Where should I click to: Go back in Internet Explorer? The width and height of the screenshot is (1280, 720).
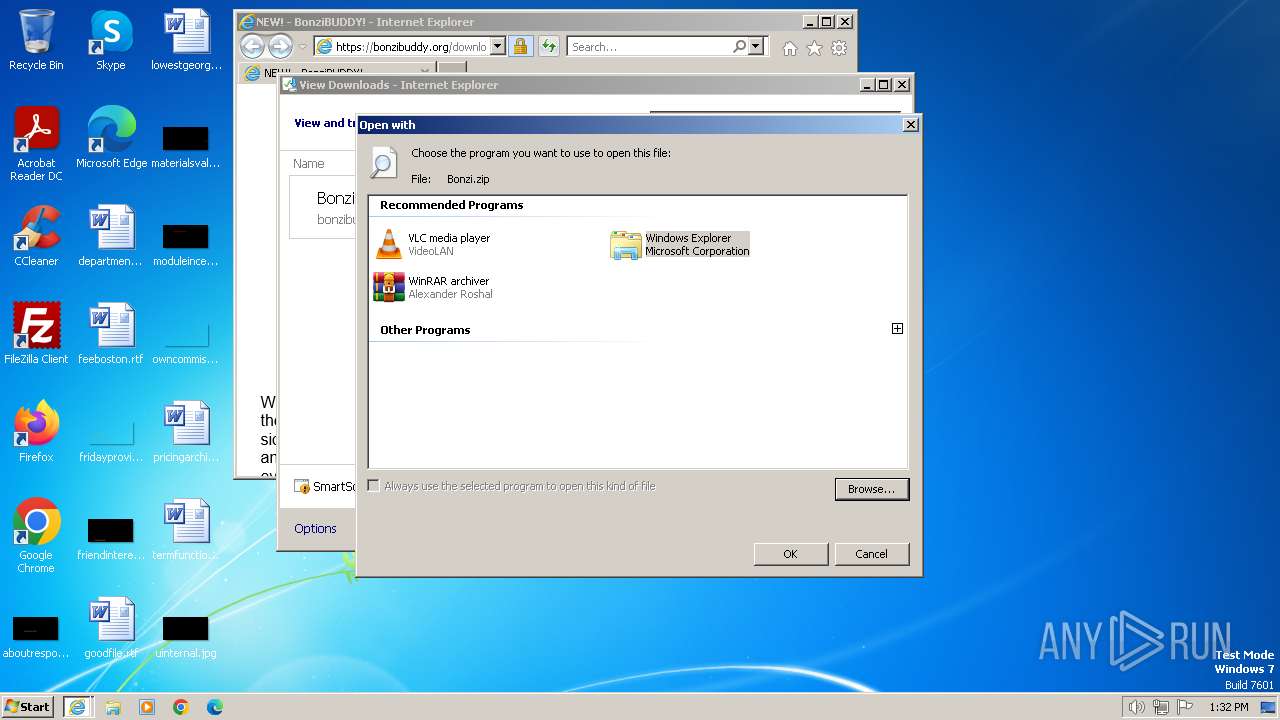pos(252,46)
